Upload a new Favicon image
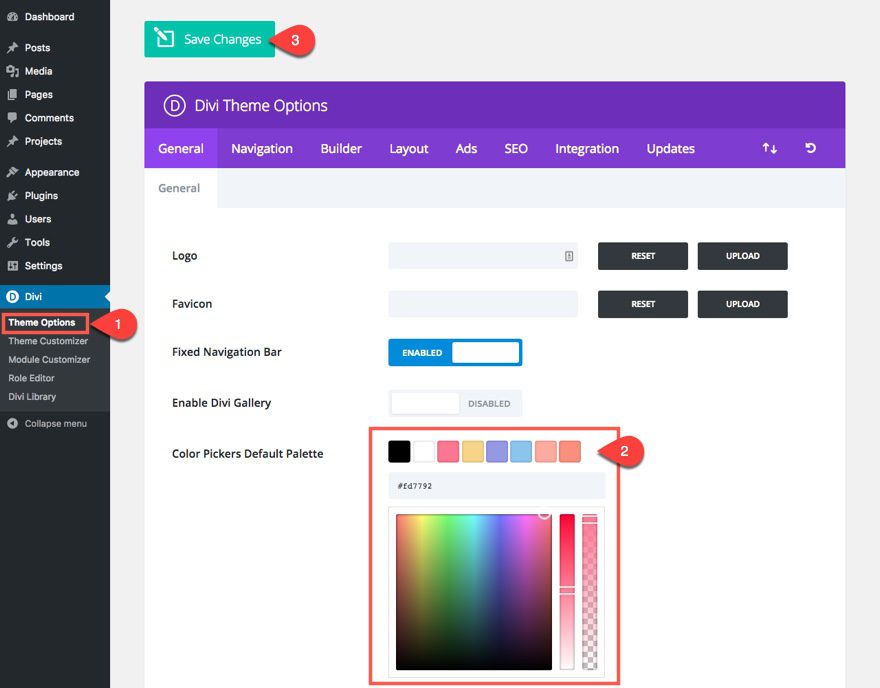 point(742,304)
